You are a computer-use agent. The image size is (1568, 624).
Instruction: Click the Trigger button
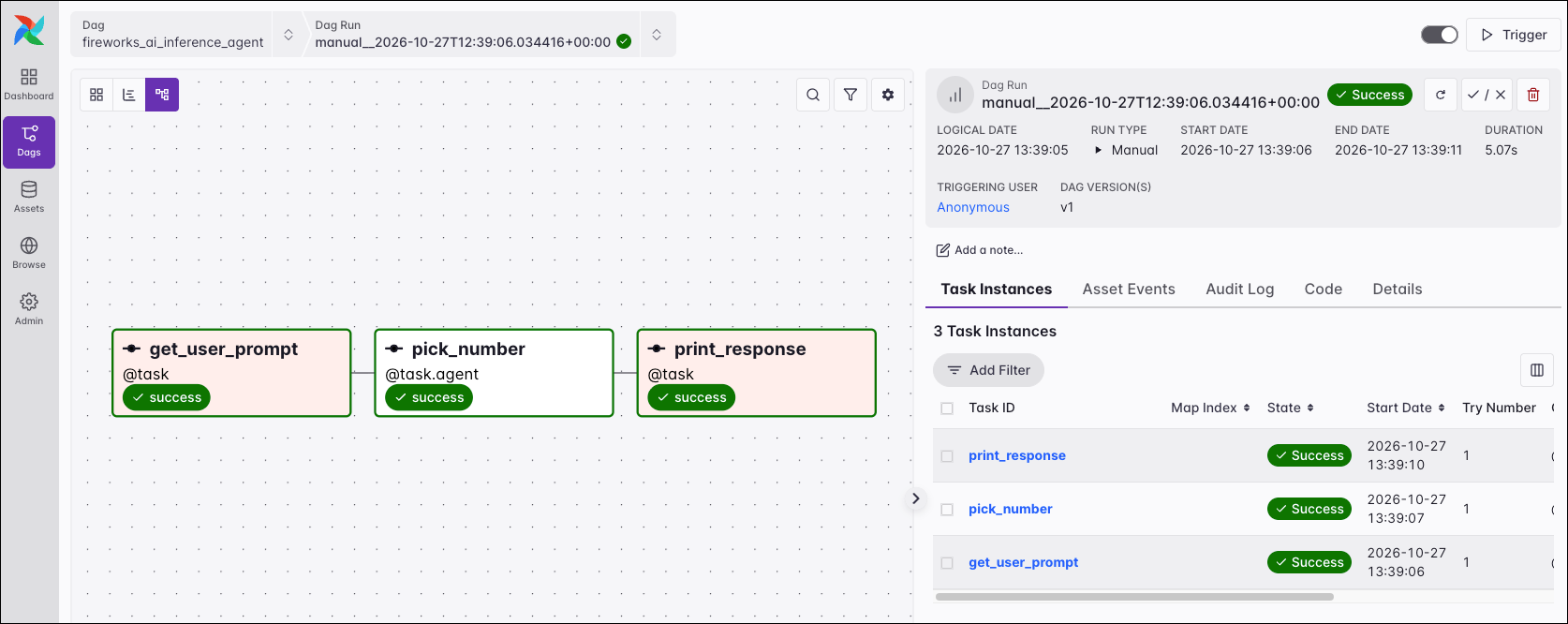pos(1514,35)
